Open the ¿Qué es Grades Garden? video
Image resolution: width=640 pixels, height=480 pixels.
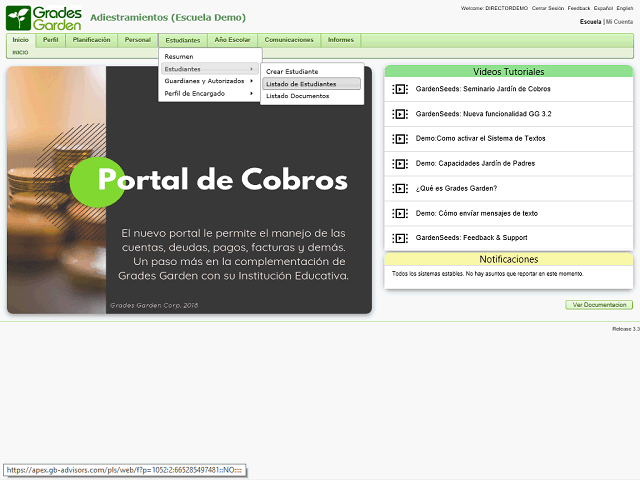coord(456,188)
